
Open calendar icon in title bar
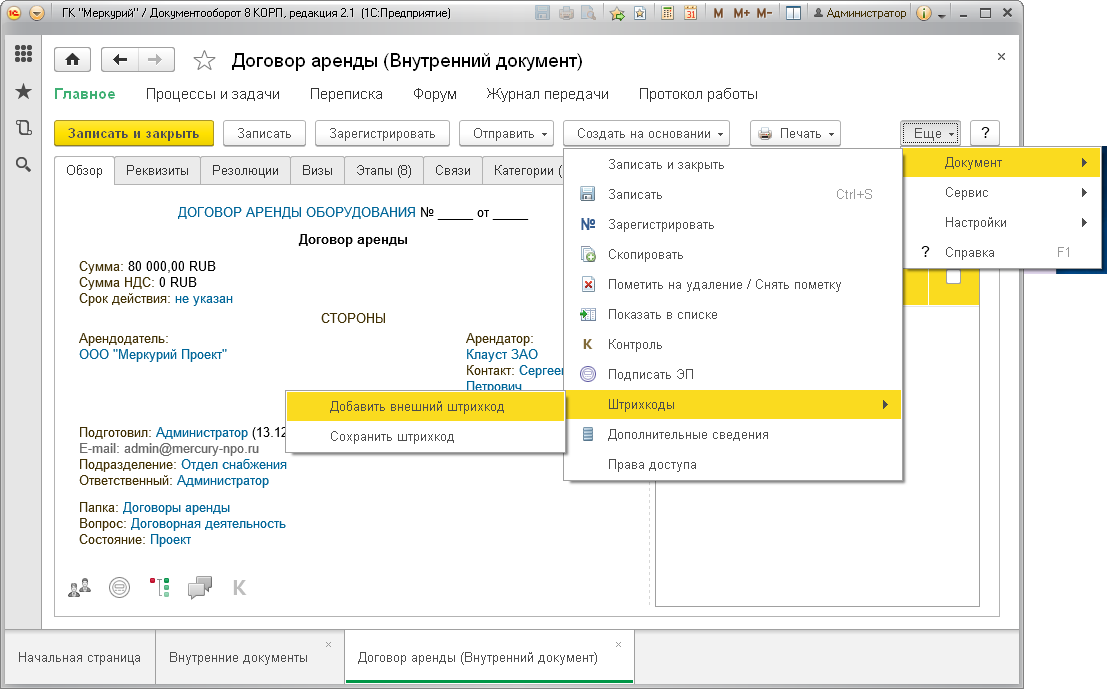(x=690, y=13)
